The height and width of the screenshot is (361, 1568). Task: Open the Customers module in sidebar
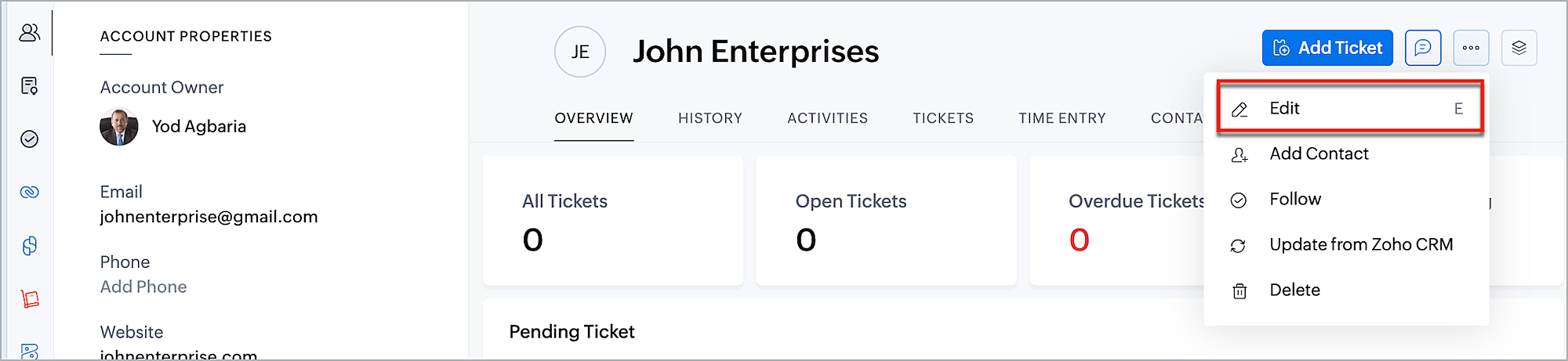30,33
